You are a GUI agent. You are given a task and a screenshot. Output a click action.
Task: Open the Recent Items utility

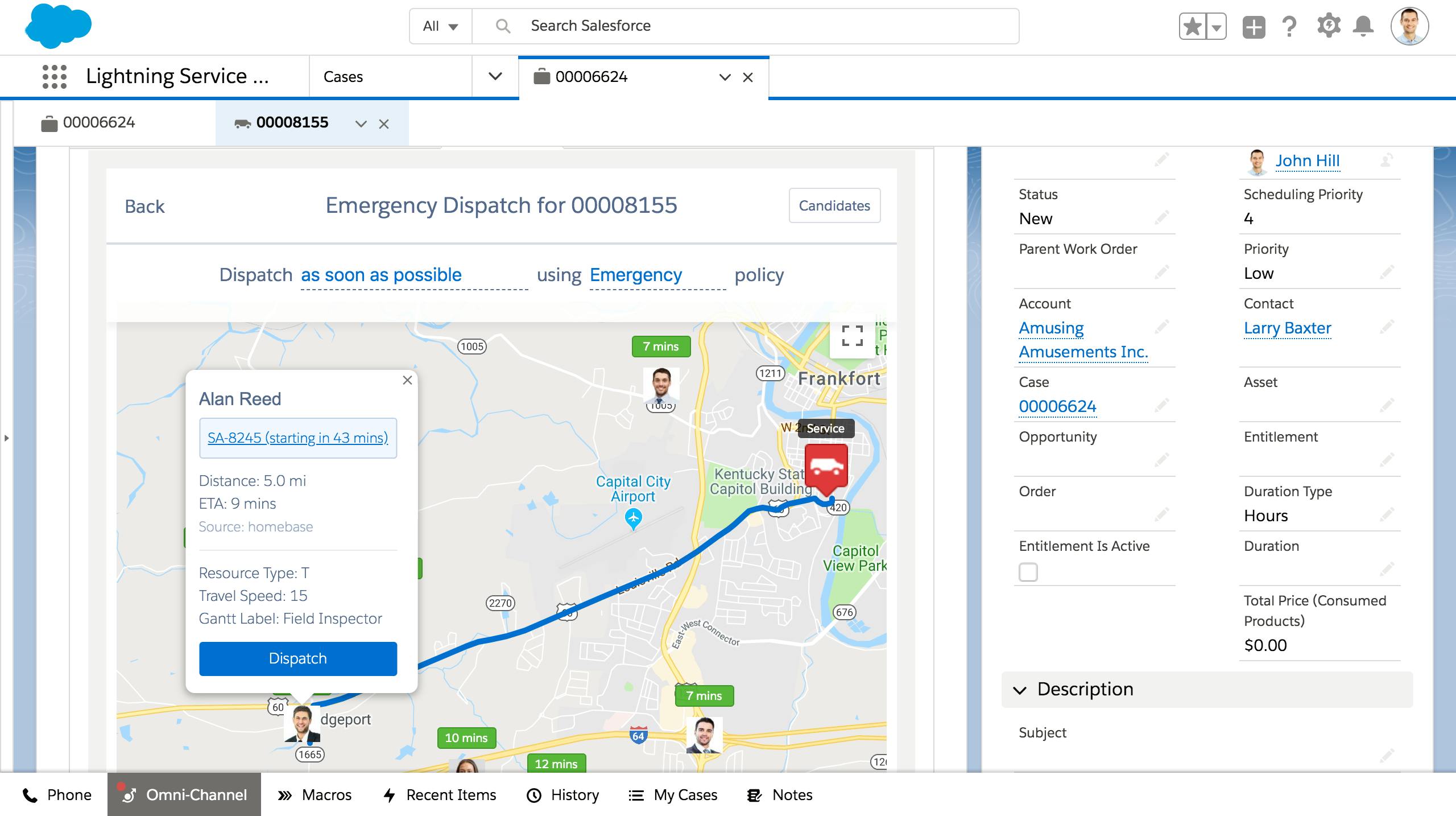(x=439, y=795)
